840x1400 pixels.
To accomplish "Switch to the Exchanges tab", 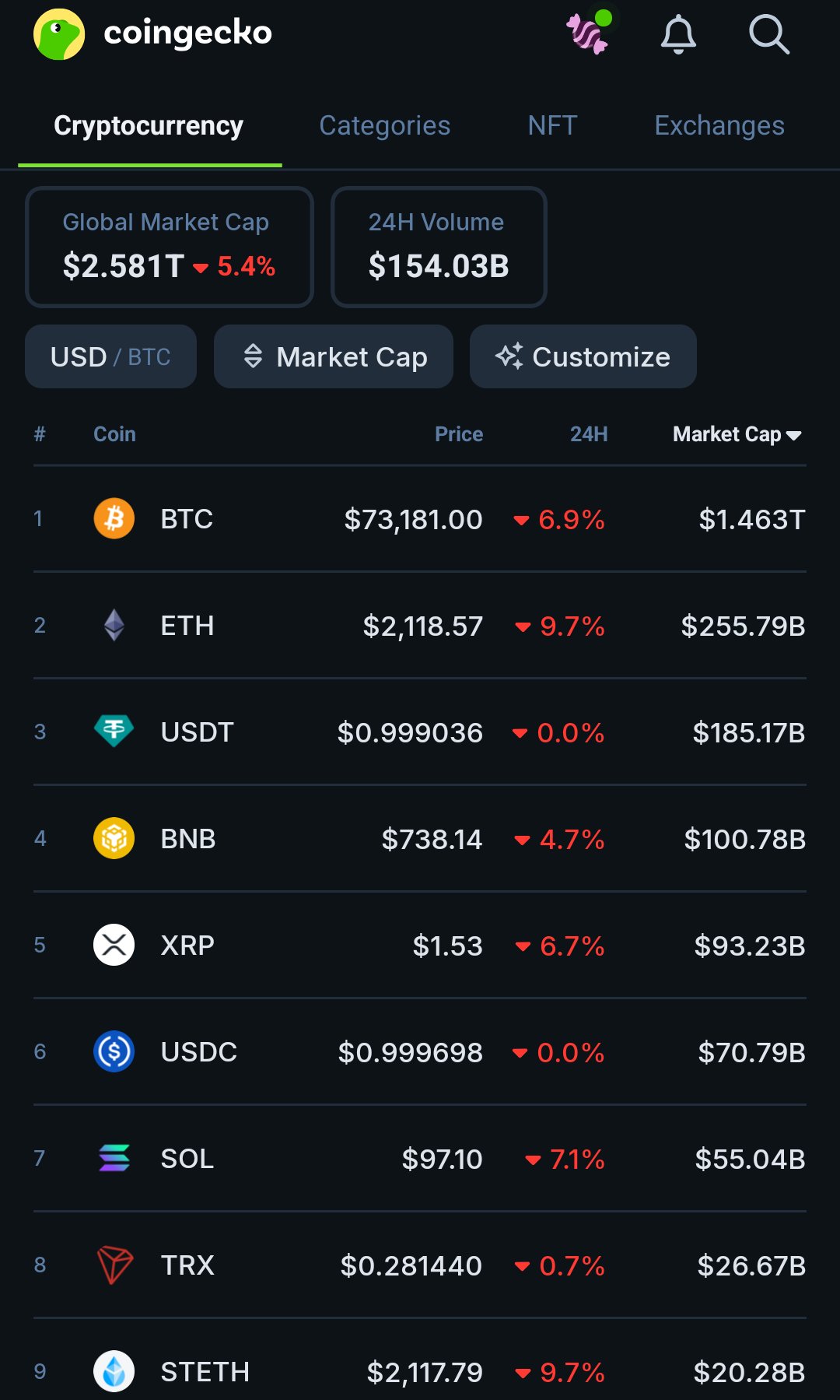I will tap(719, 126).
